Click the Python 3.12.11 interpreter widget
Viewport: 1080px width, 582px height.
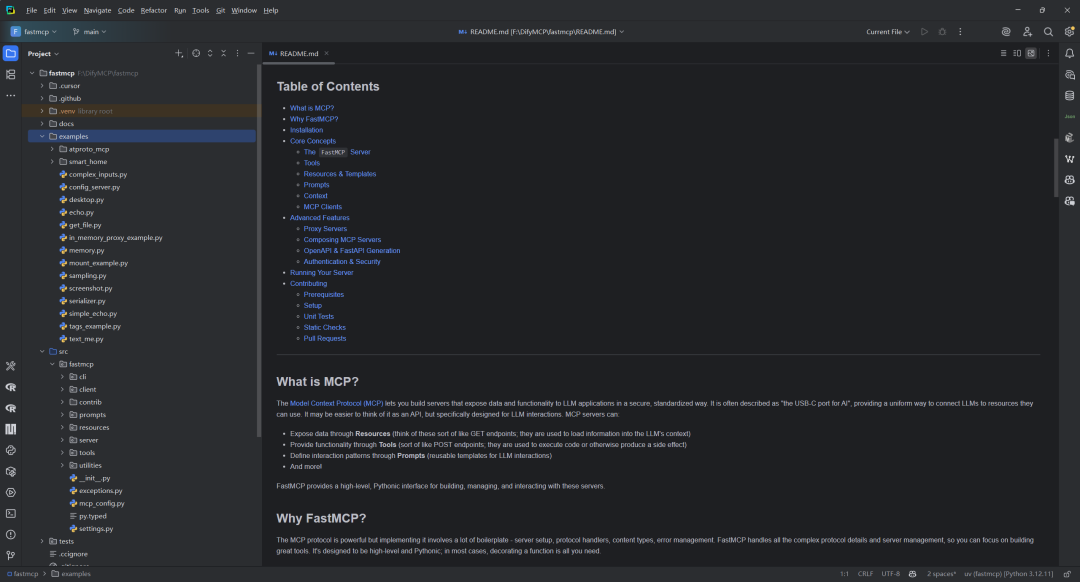click(1008, 574)
